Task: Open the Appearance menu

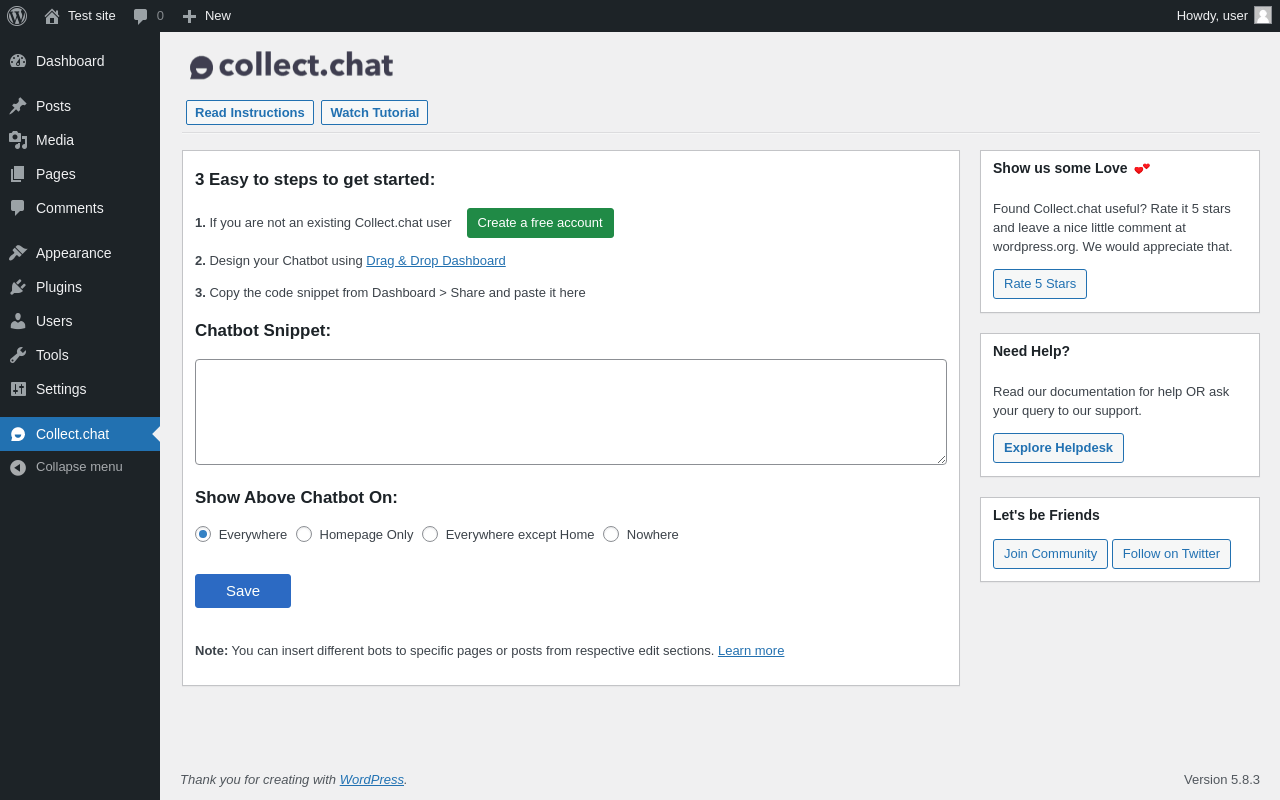Action: (x=73, y=253)
